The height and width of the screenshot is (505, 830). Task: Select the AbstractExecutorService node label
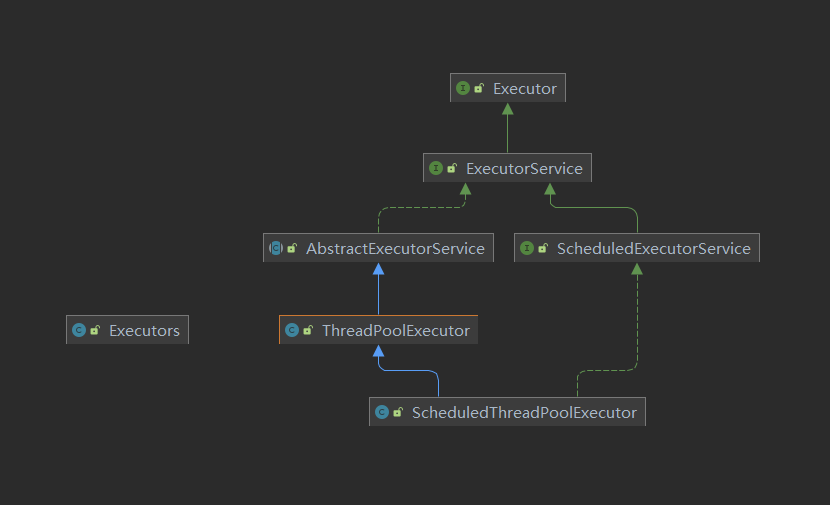coord(395,248)
